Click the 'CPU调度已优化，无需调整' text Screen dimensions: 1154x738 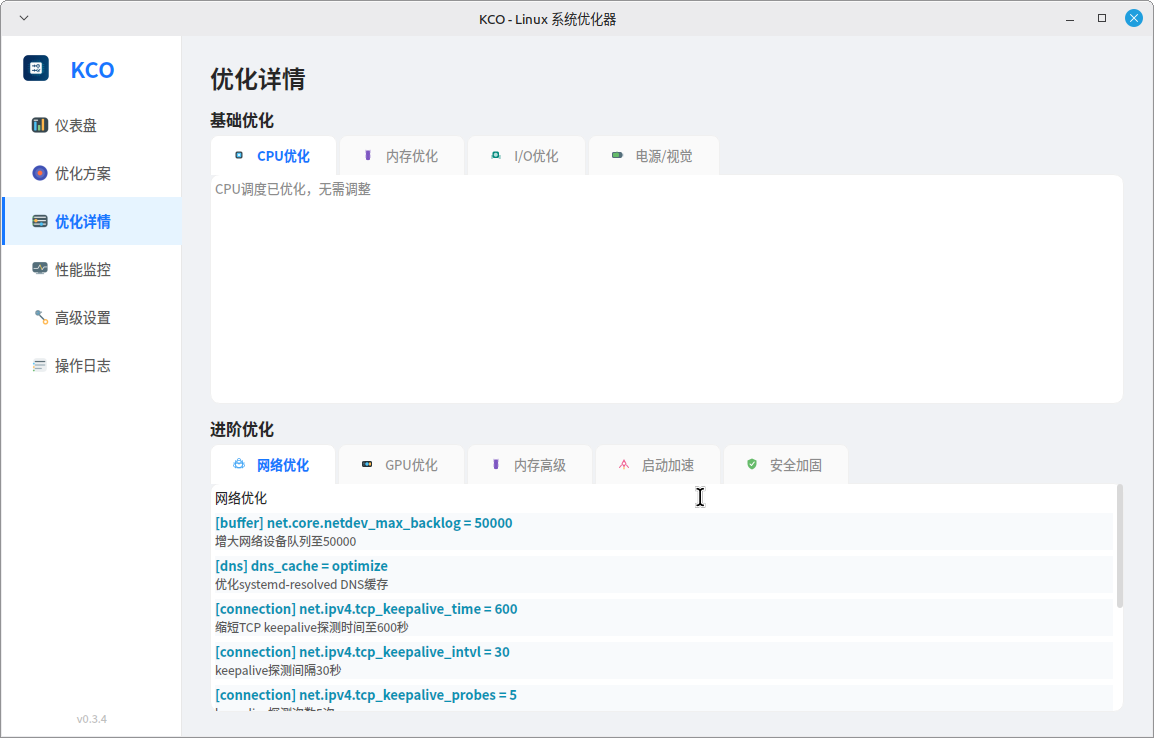pos(293,189)
